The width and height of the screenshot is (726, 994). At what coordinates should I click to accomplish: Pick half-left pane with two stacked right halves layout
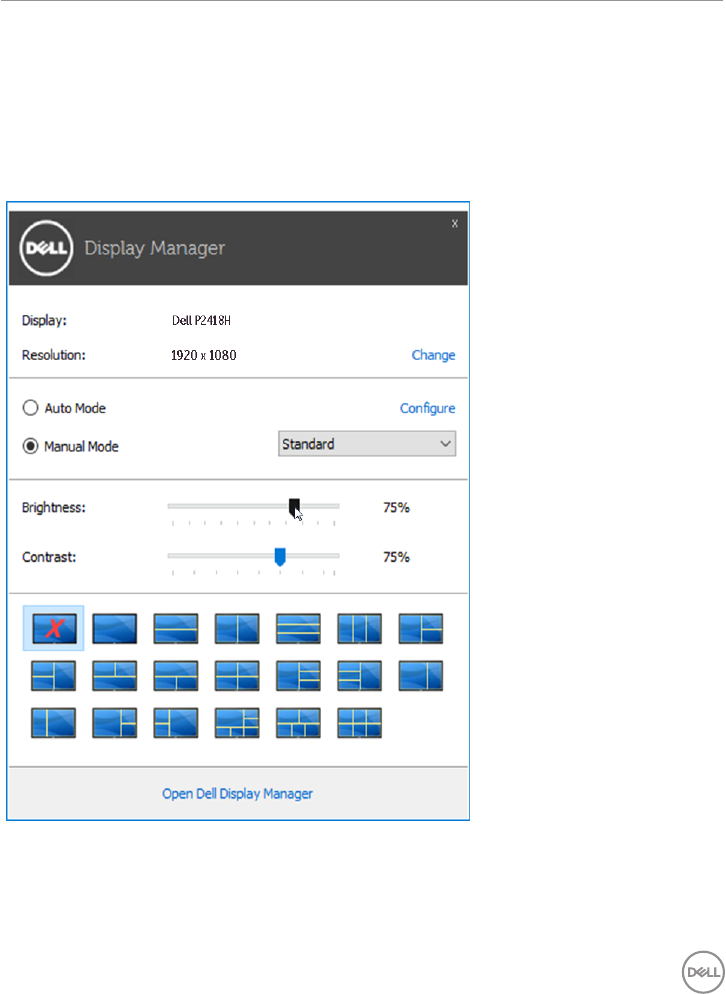pyautogui.click(x=421, y=628)
